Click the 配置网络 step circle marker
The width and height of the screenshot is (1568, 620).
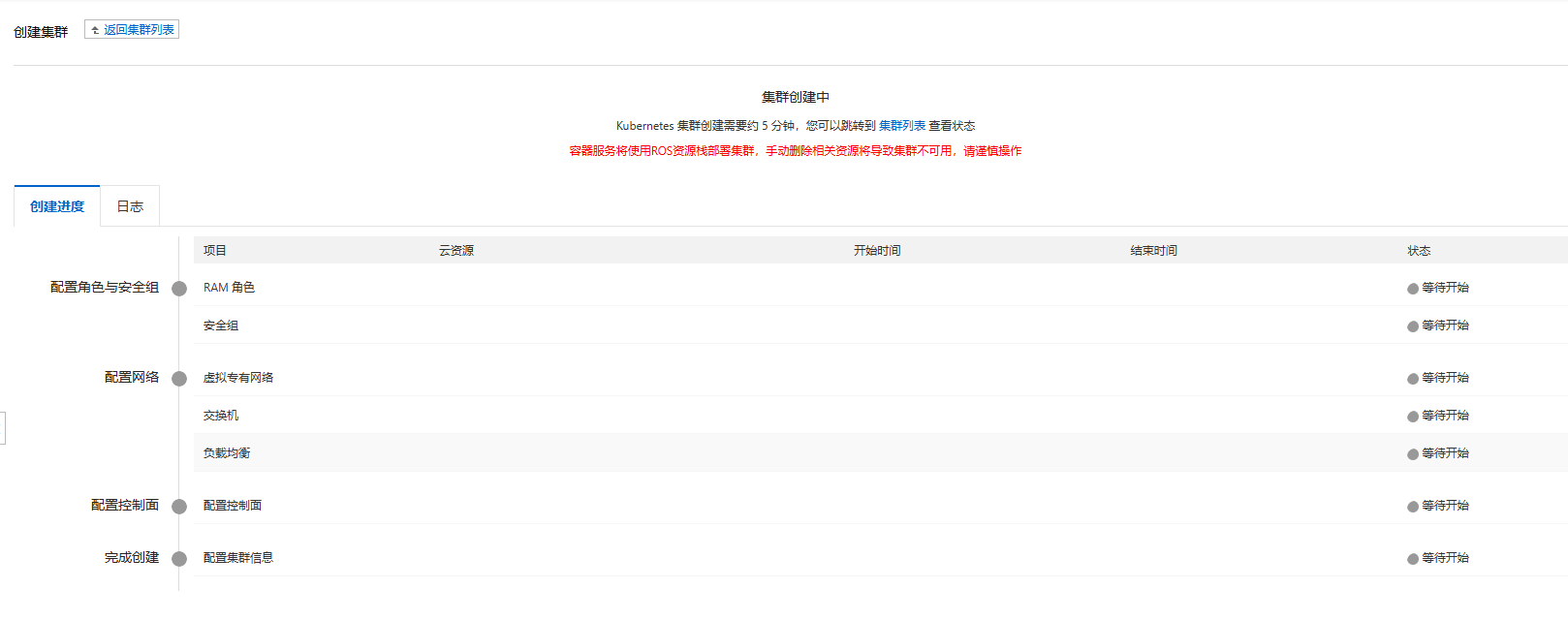(x=179, y=379)
